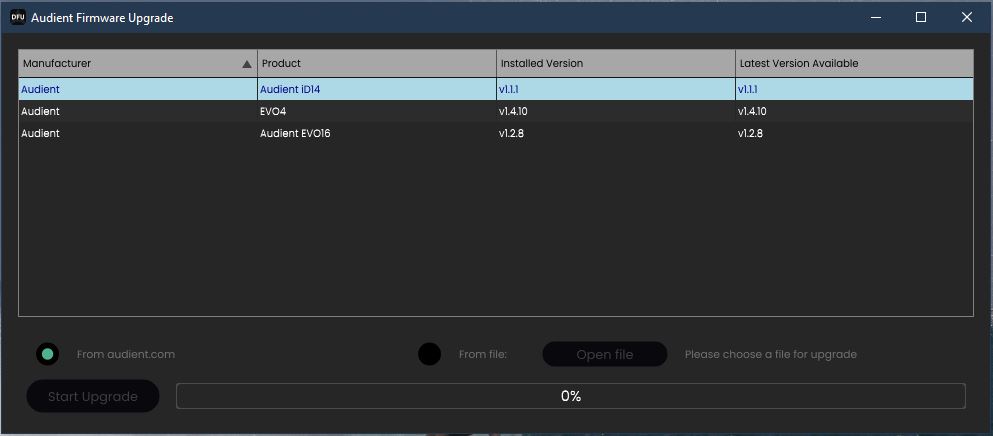The height and width of the screenshot is (436, 993).
Task: Select the Audient iD14 product cell
Action: coord(377,89)
